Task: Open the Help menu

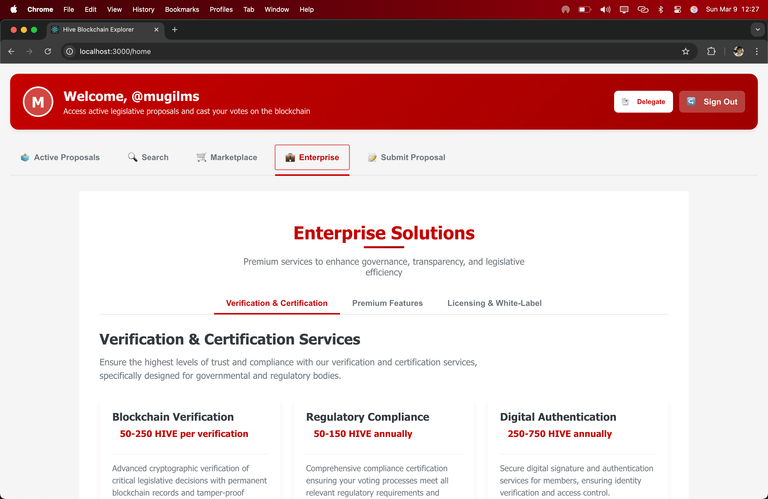Action: click(307, 9)
